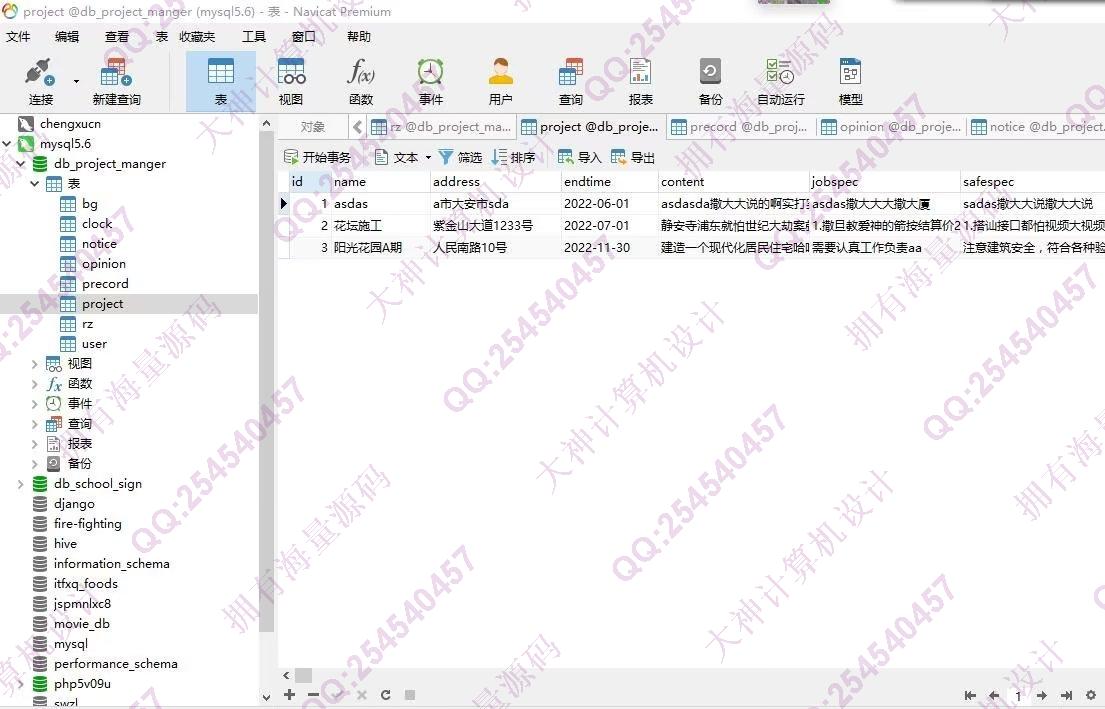Open the 连接 dropdown arrow
Screen dimensions: 1105x709
(x=76, y=81)
